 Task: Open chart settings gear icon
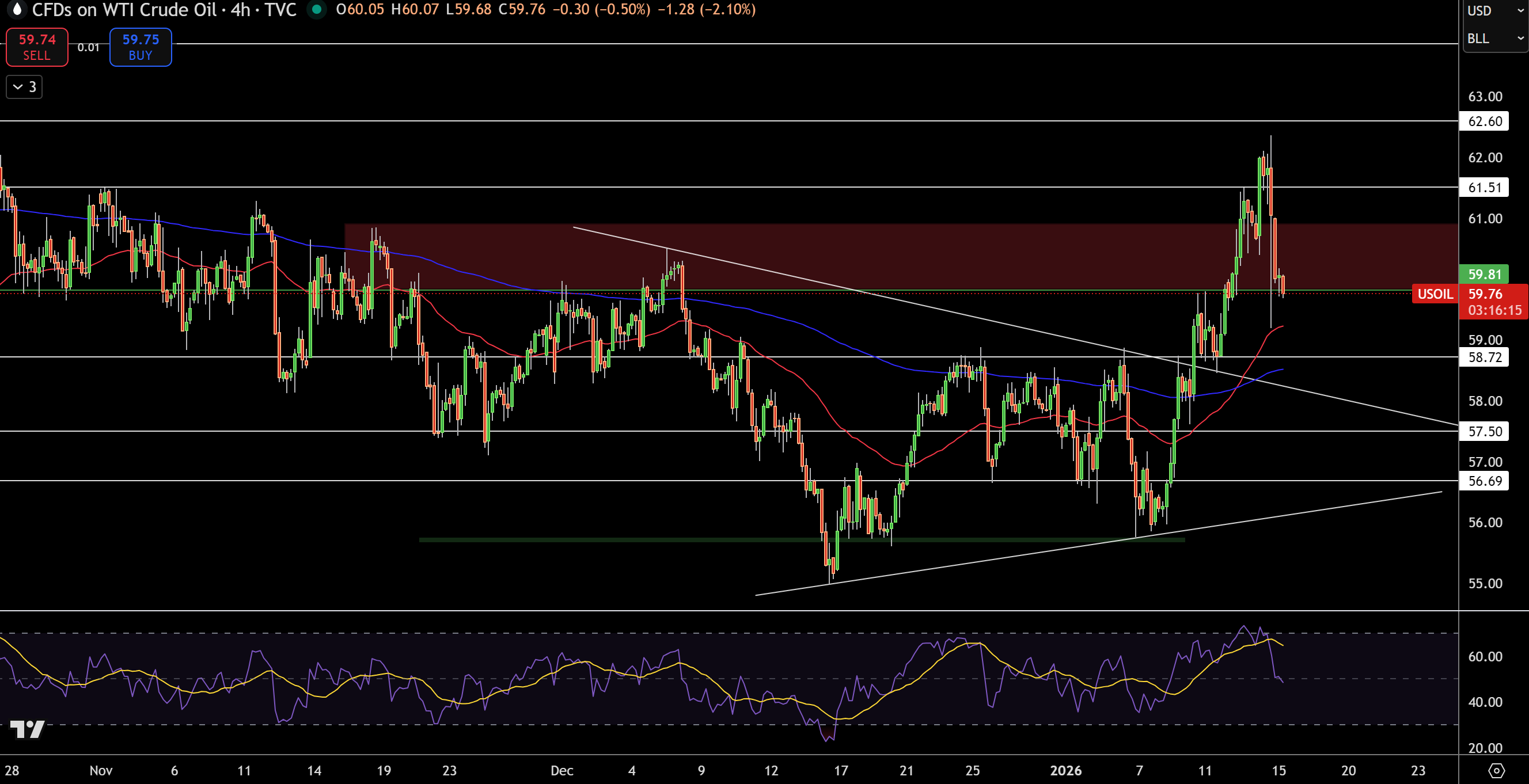(1496, 770)
